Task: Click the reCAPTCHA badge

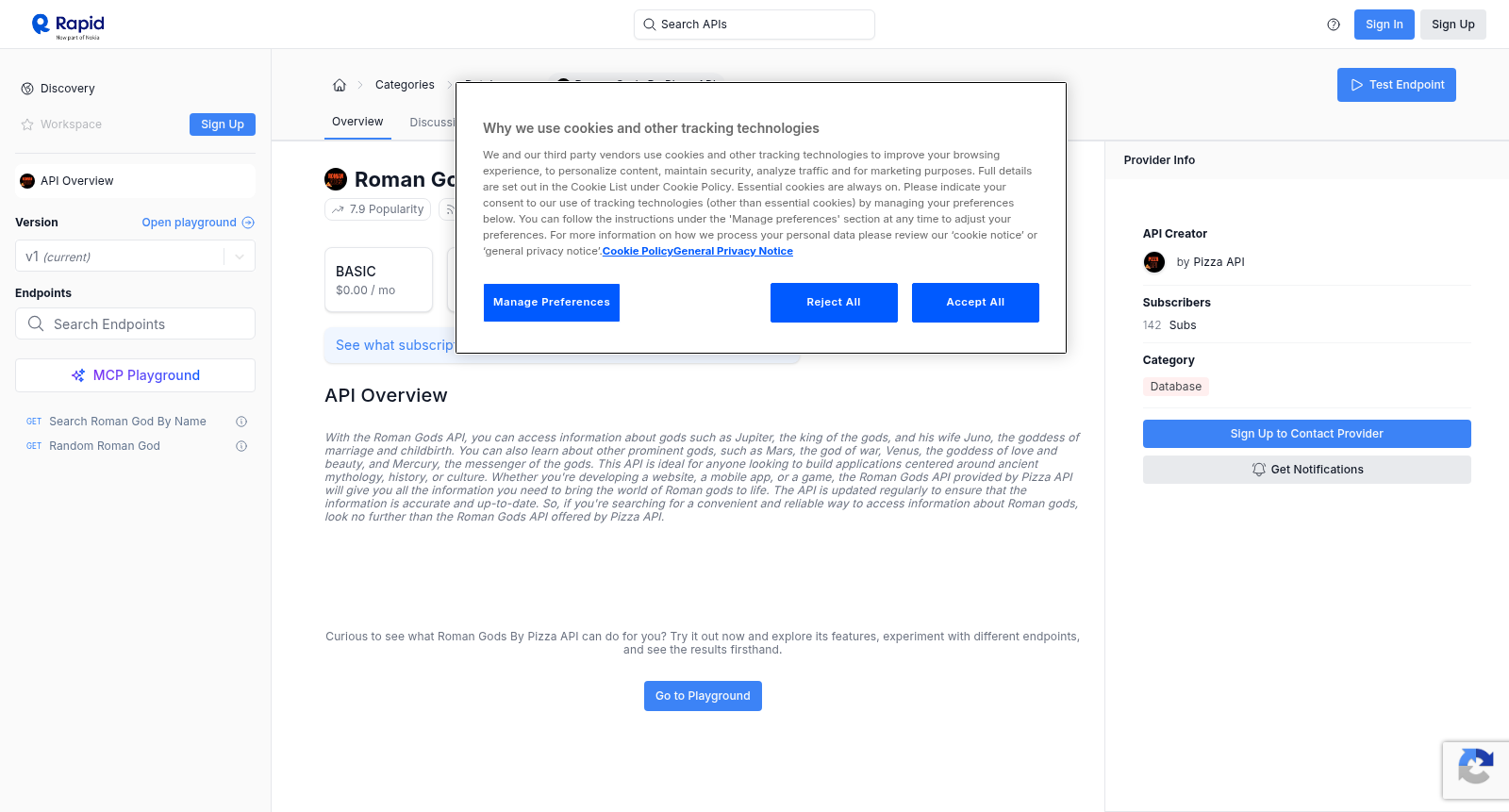Action: point(1476,771)
